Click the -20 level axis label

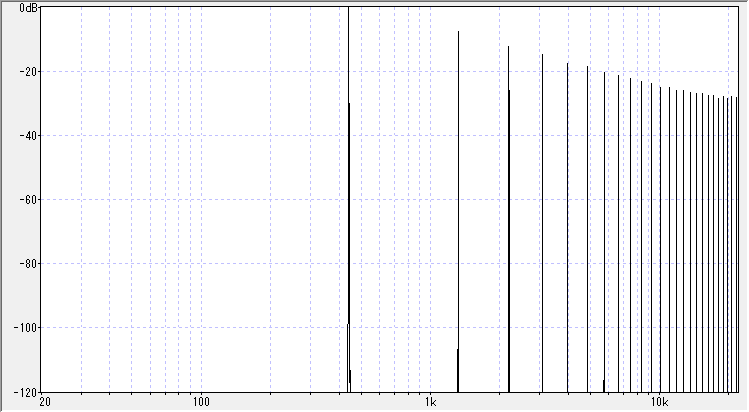click(28, 72)
